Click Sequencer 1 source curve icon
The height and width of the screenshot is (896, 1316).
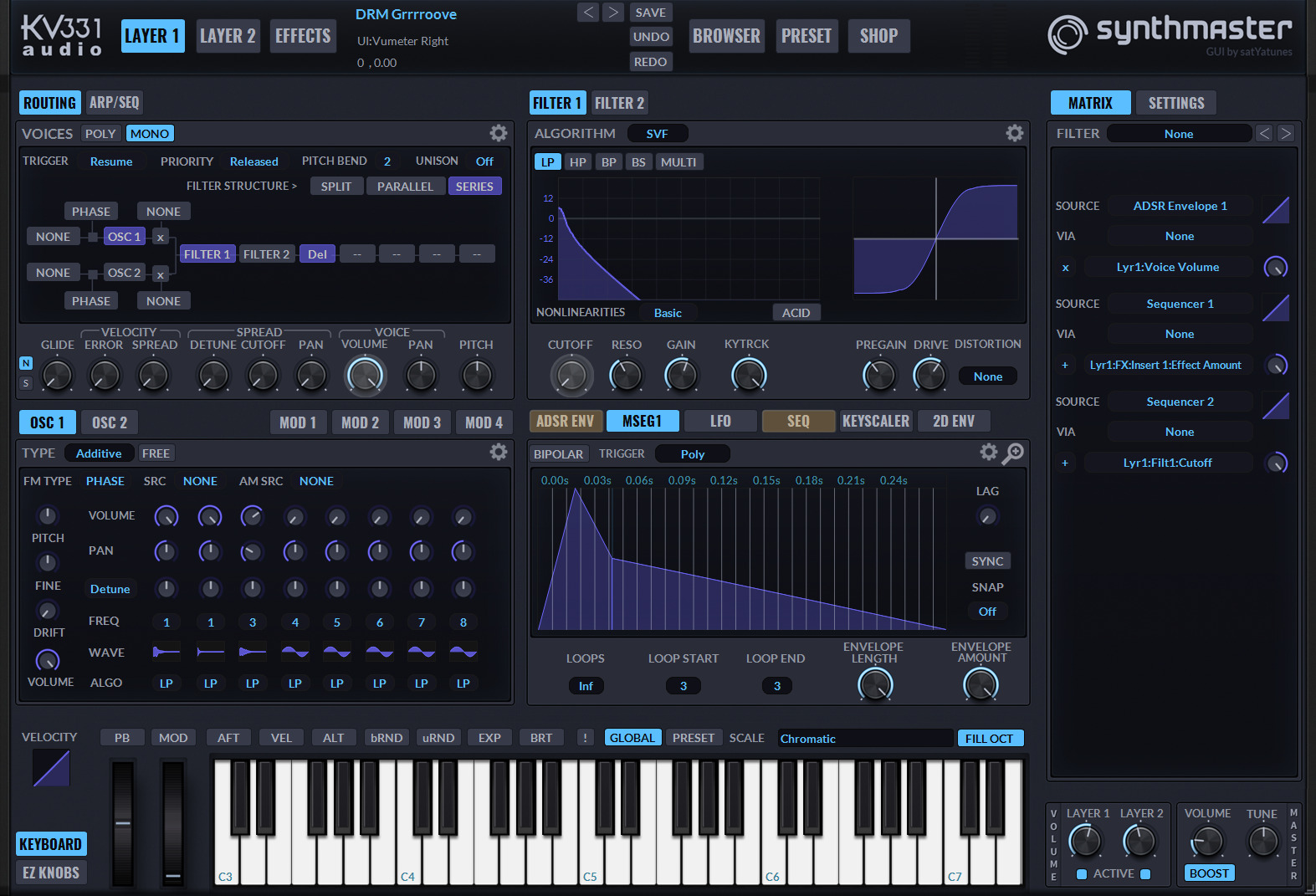pos(1276,308)
